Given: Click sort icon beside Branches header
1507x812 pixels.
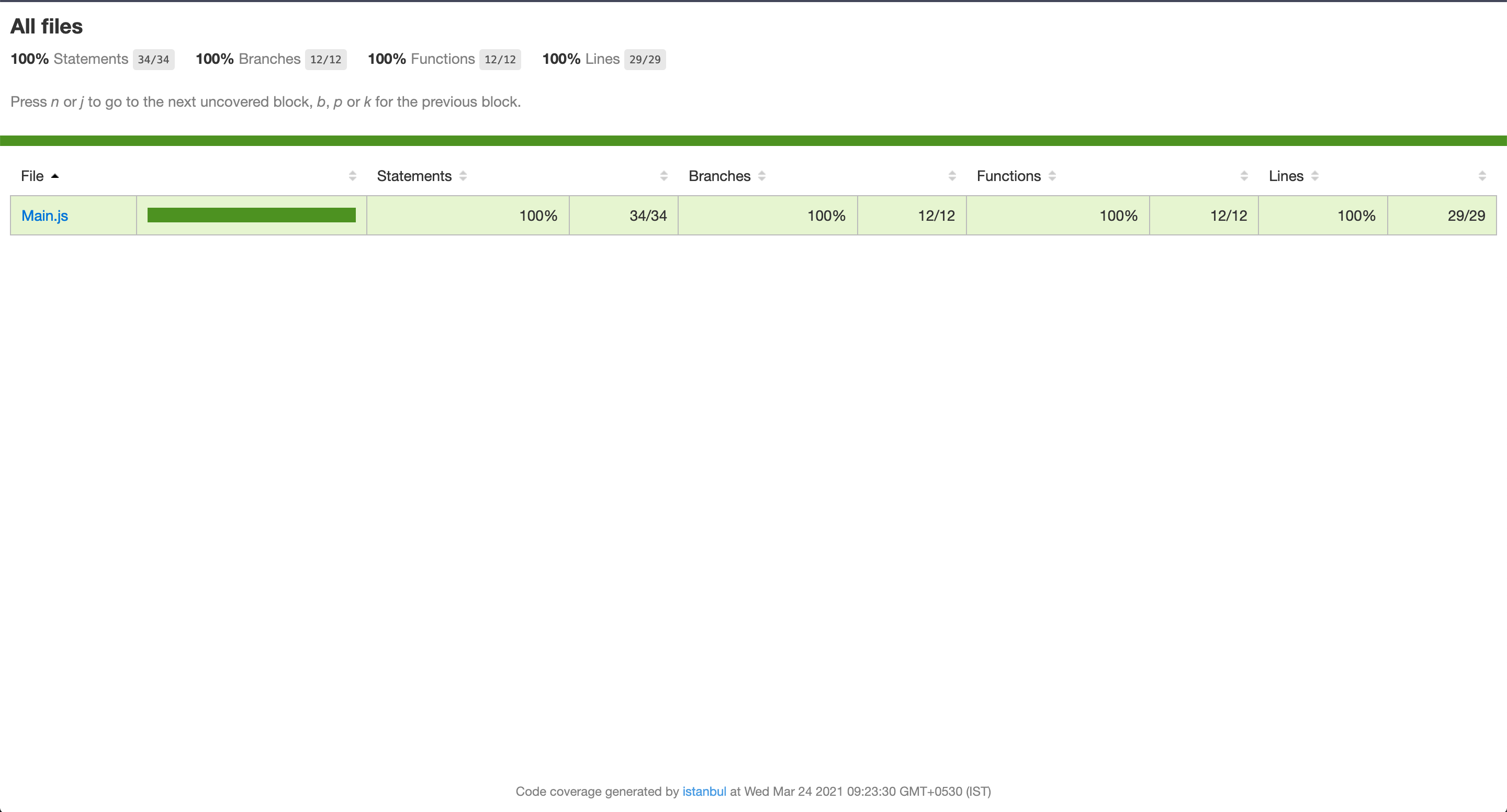Looking at the screenshot, I should coord(762,176).
